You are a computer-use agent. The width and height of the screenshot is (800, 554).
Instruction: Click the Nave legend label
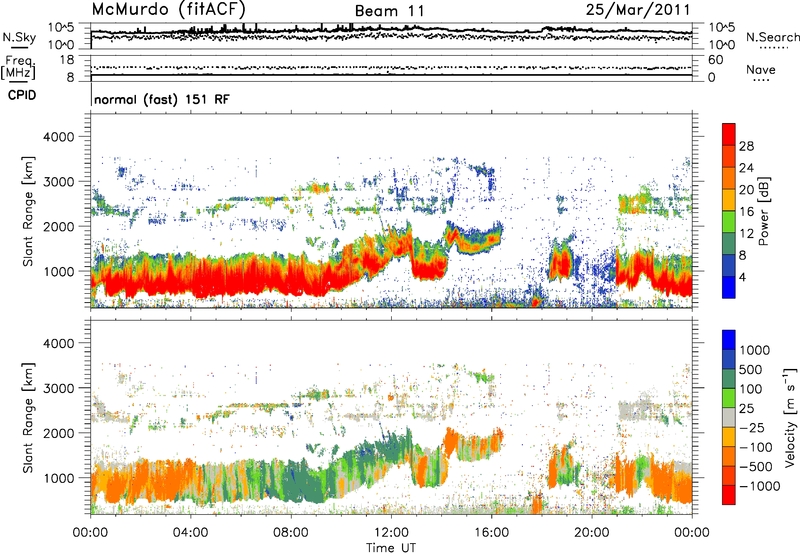pos(761,69)
